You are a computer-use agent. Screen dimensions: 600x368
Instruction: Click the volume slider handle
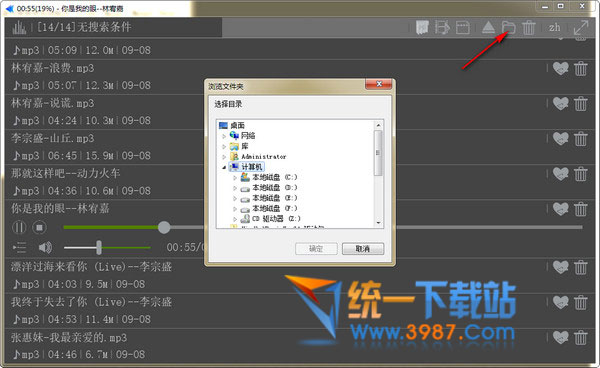tap(99, 248)
